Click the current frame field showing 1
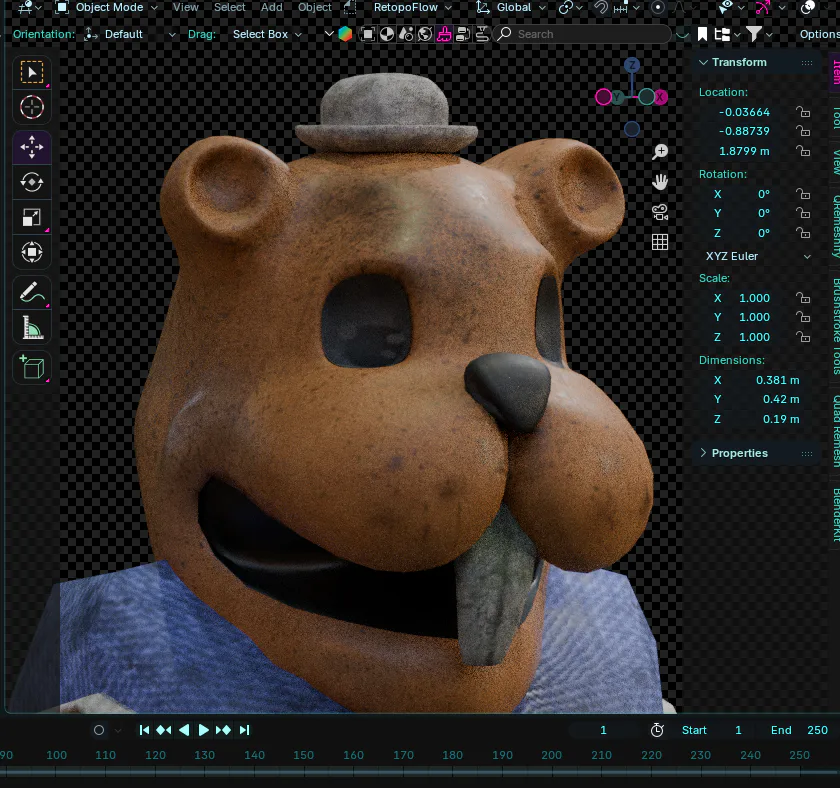Screen dimensions: 840x788 click(x=603, y=730)
